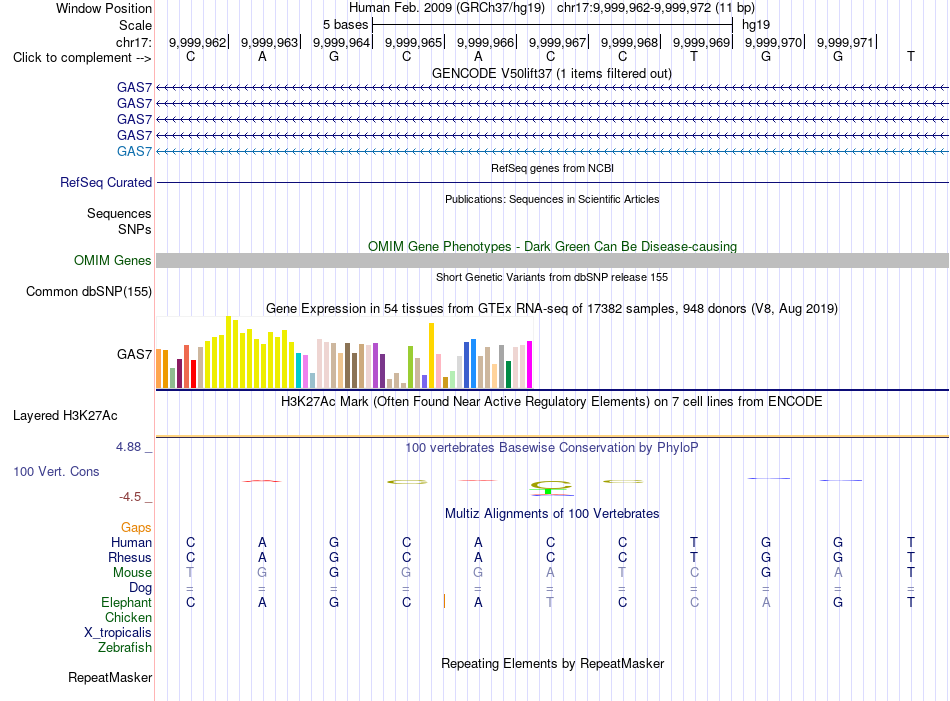Click the 'RepeatMasker' track label
This screenshot has width=950, height=701.
(110, 677)
